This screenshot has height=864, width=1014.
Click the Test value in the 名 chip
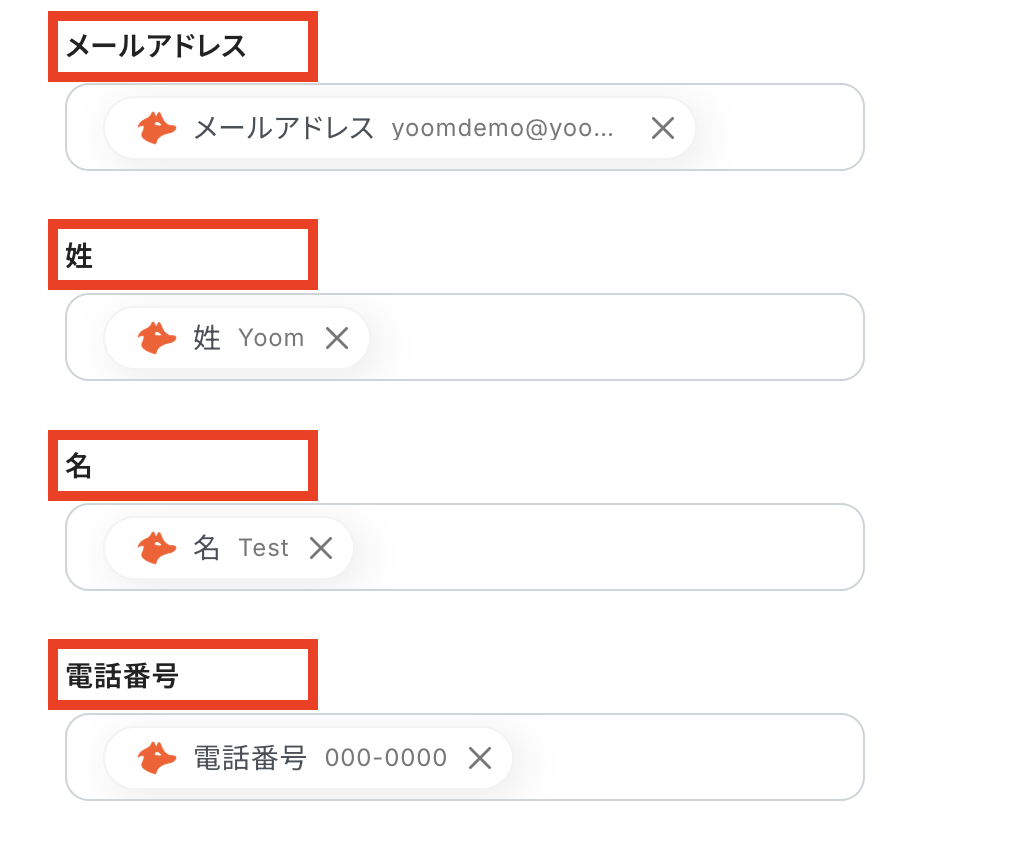click(263, 548)
